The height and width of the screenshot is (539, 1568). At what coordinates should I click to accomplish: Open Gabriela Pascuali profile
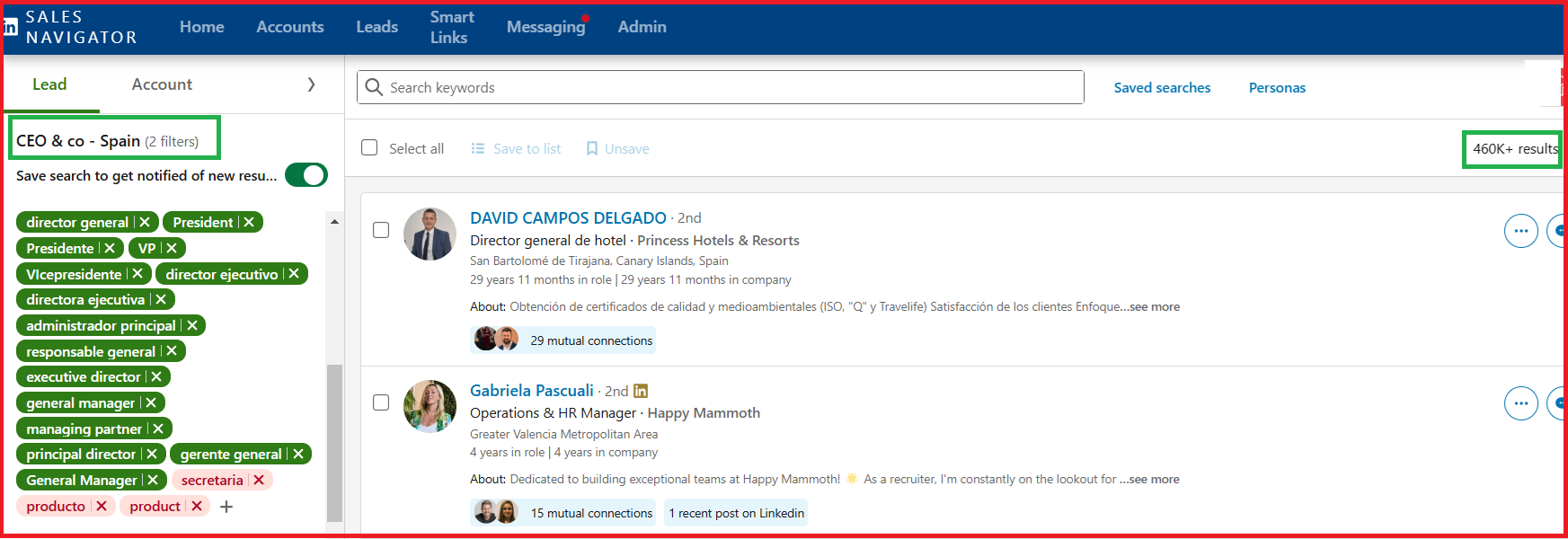point(532,391)
